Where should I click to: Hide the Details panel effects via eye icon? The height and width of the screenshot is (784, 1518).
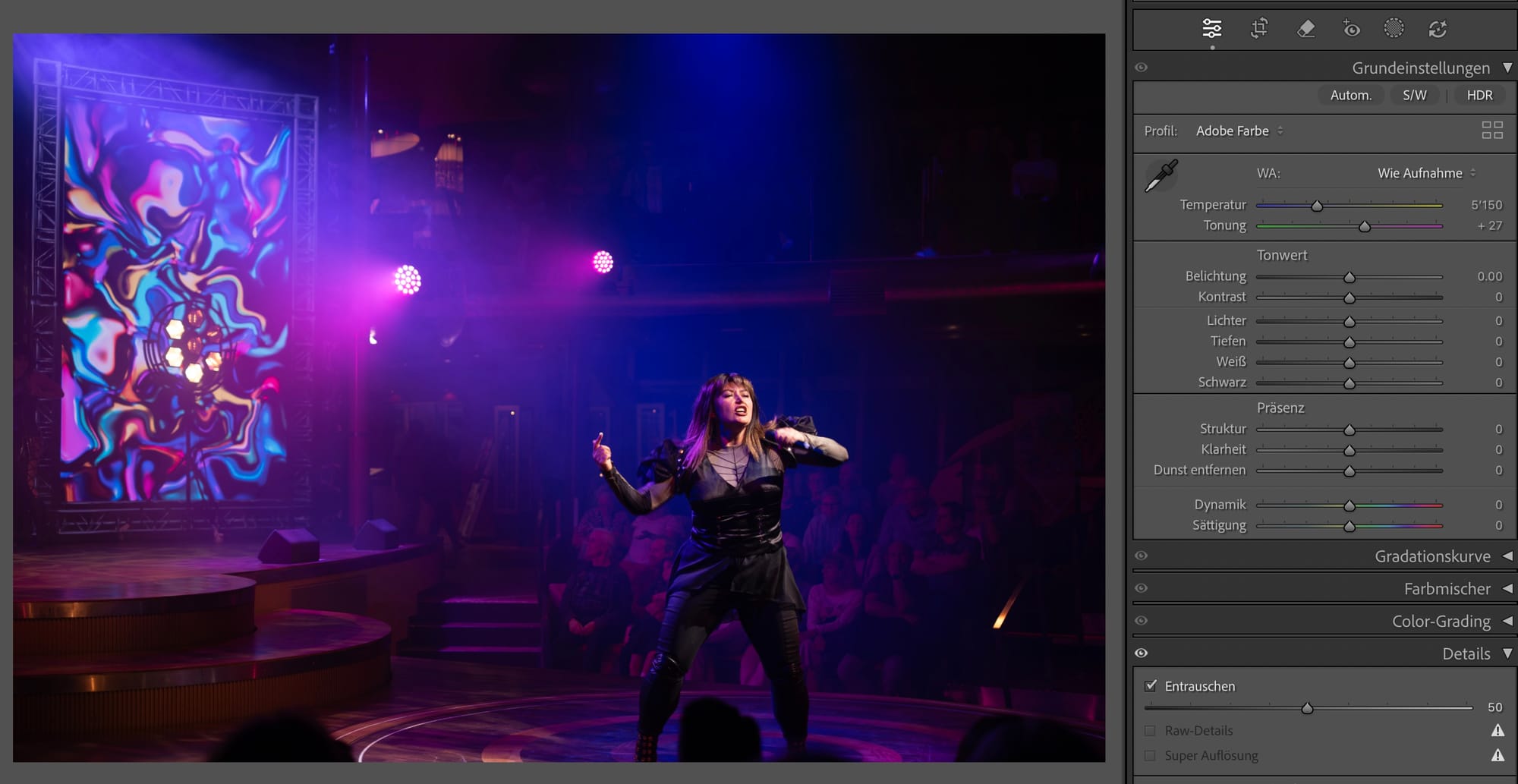(x=1141, y=653)
